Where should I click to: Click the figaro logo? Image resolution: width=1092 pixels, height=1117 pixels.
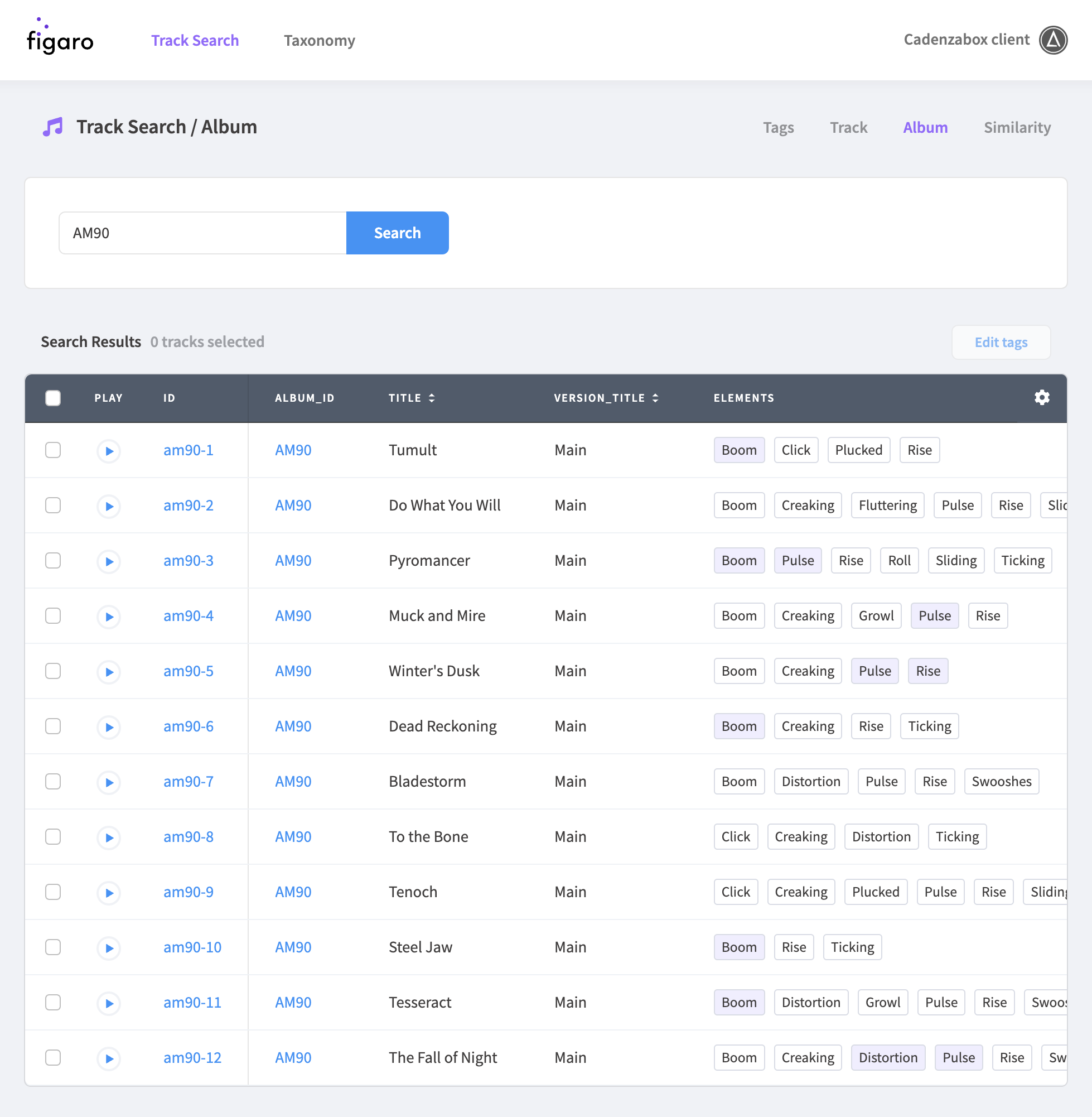[x=60, y=37]
